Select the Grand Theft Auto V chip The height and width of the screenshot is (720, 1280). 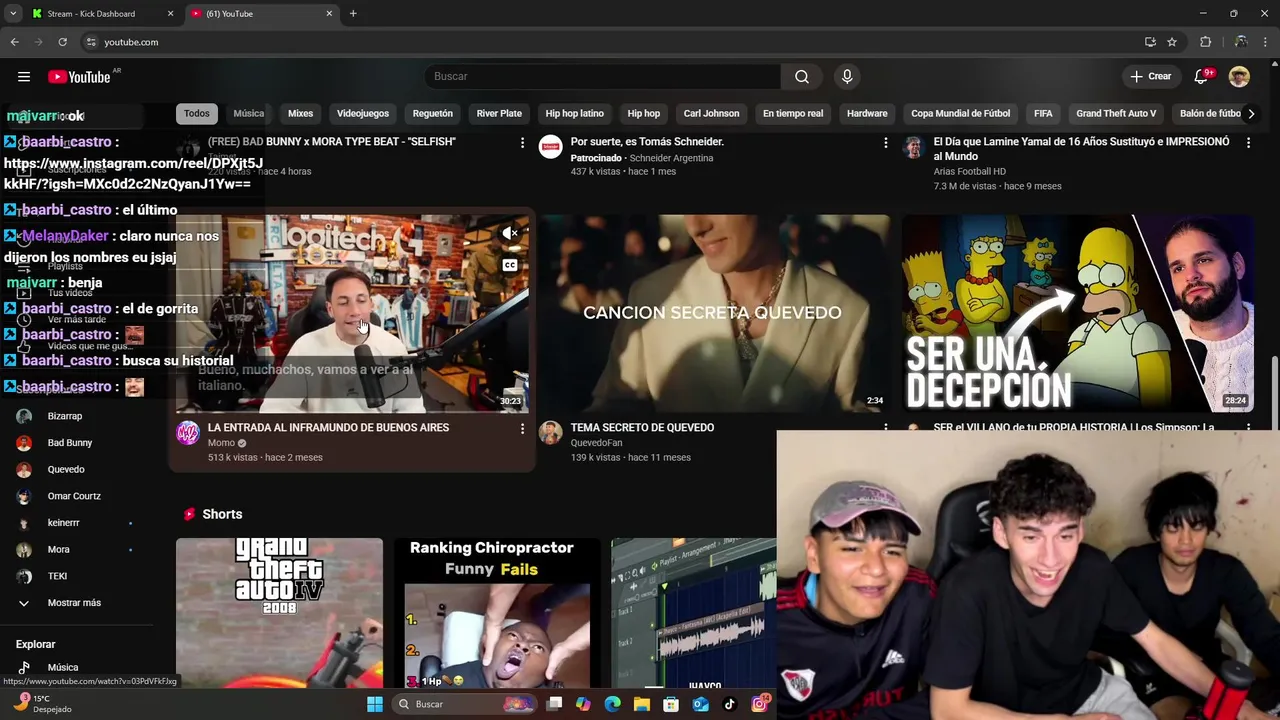1116,113
